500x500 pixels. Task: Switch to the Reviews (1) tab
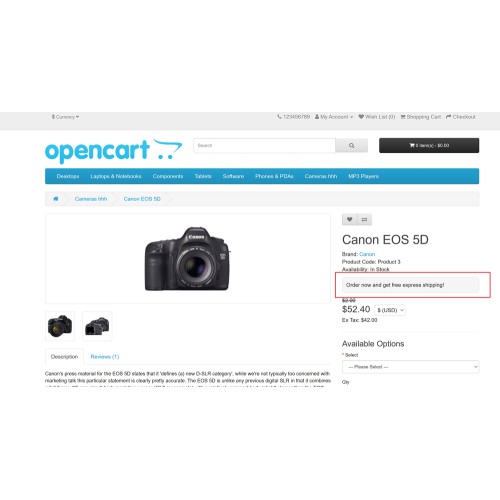click(x=105, y=357)
